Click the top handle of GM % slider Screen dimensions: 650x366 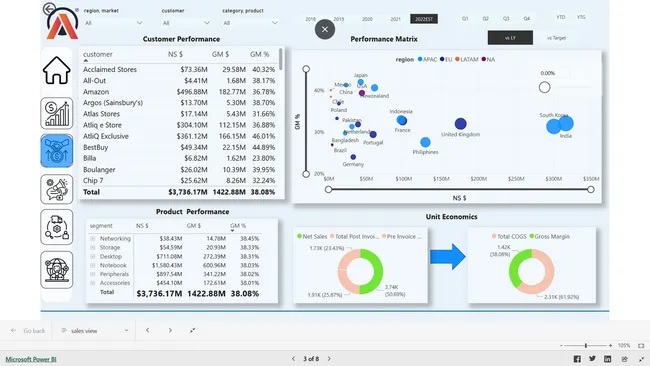coord(306,69)
